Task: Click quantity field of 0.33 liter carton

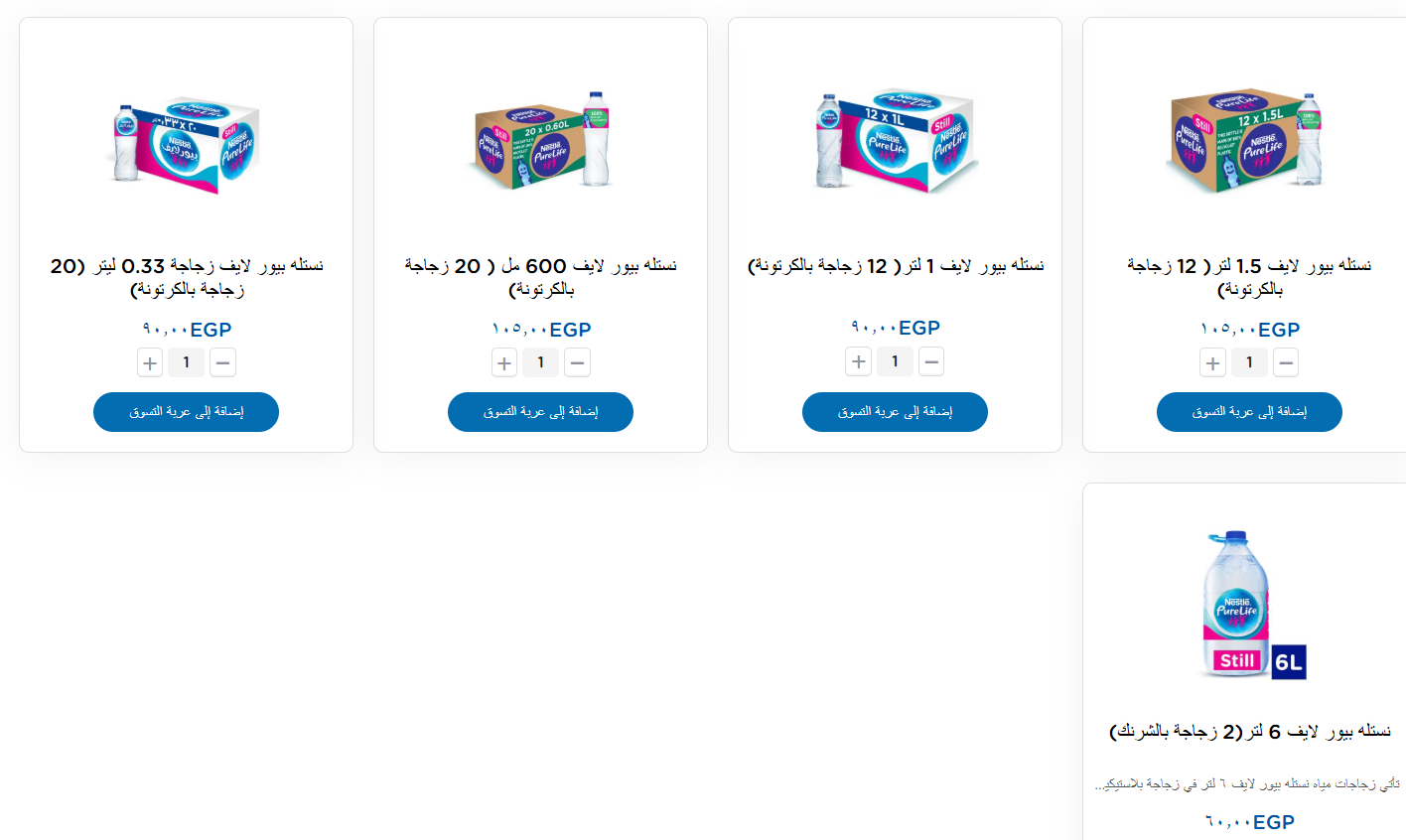Action: (186, 363)
